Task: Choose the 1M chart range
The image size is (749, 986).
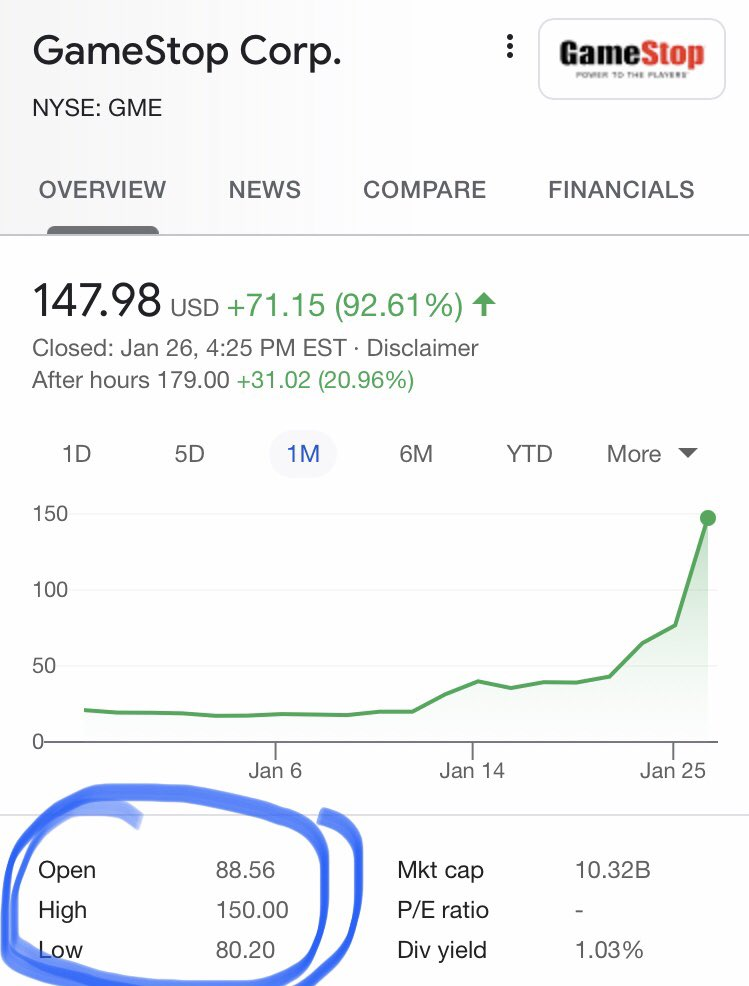Action: point(303,454)
